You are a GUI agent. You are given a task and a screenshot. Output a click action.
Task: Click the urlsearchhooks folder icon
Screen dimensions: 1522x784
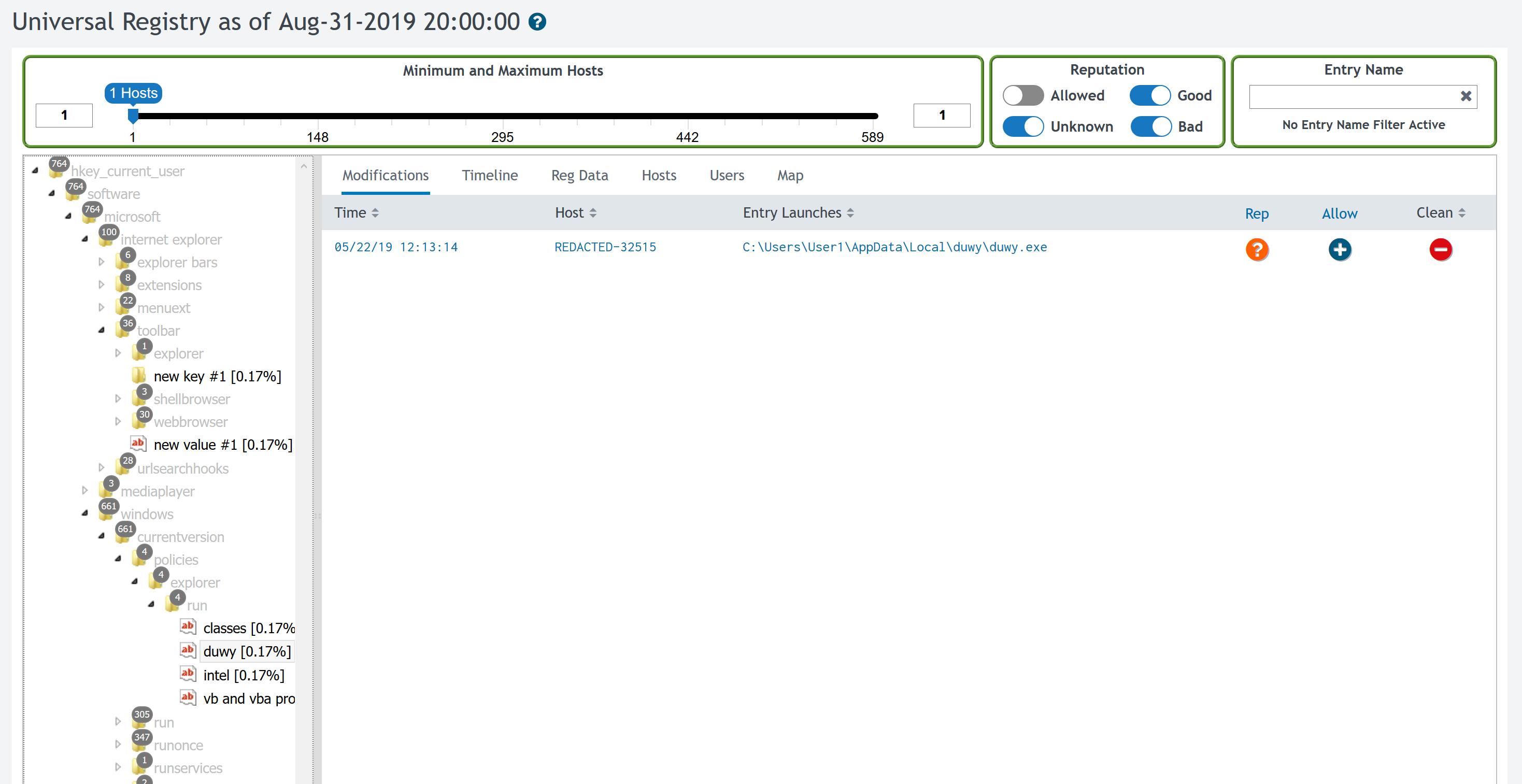click(x=123, y=468)
